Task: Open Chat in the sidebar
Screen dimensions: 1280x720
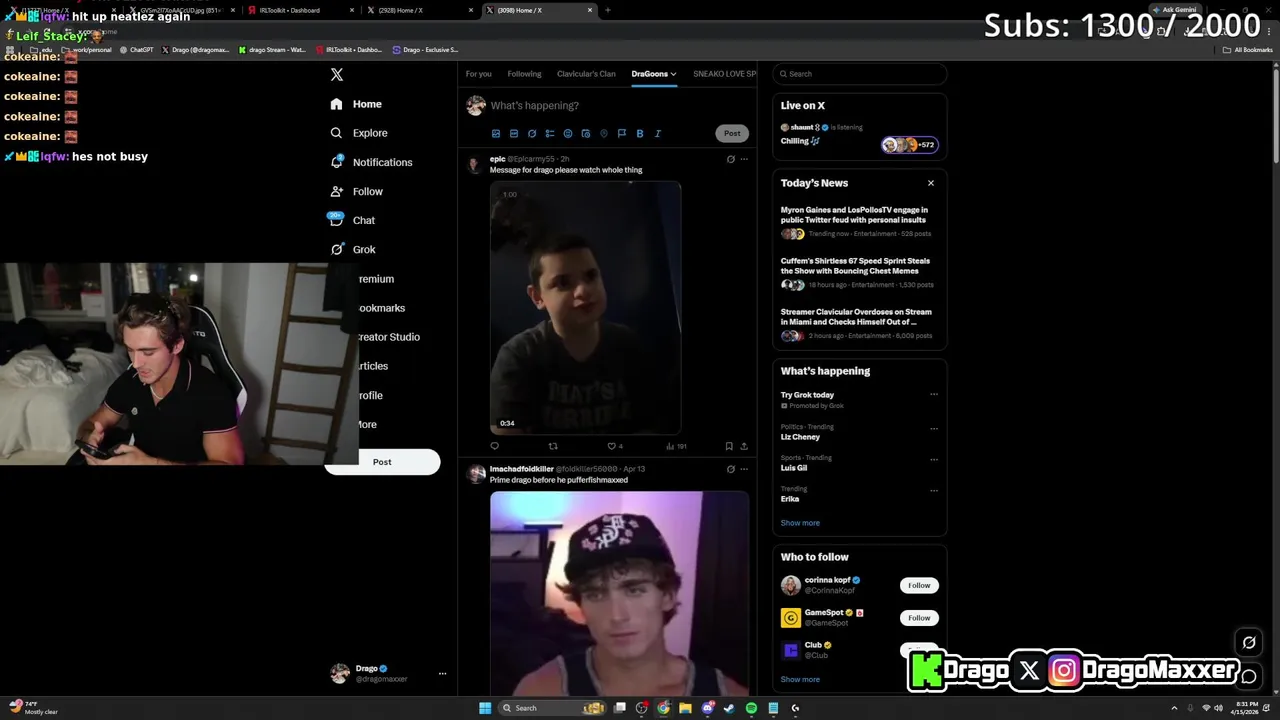Action: coord(352,220)
